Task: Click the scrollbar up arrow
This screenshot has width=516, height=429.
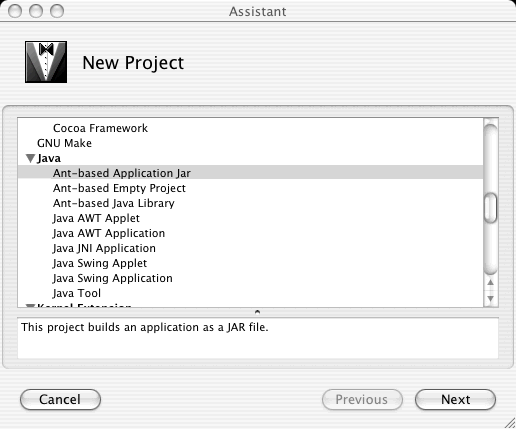Action: (490, 283)
